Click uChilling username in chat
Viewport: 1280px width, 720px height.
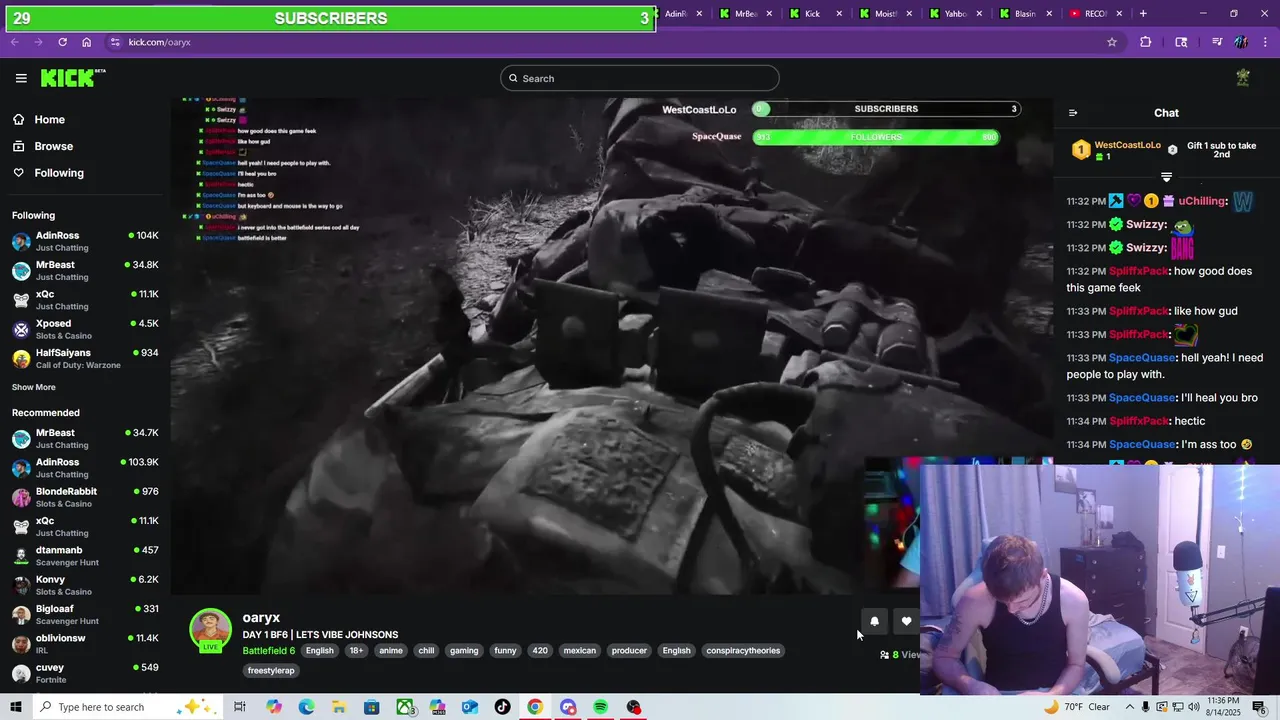coord(1202,201)
